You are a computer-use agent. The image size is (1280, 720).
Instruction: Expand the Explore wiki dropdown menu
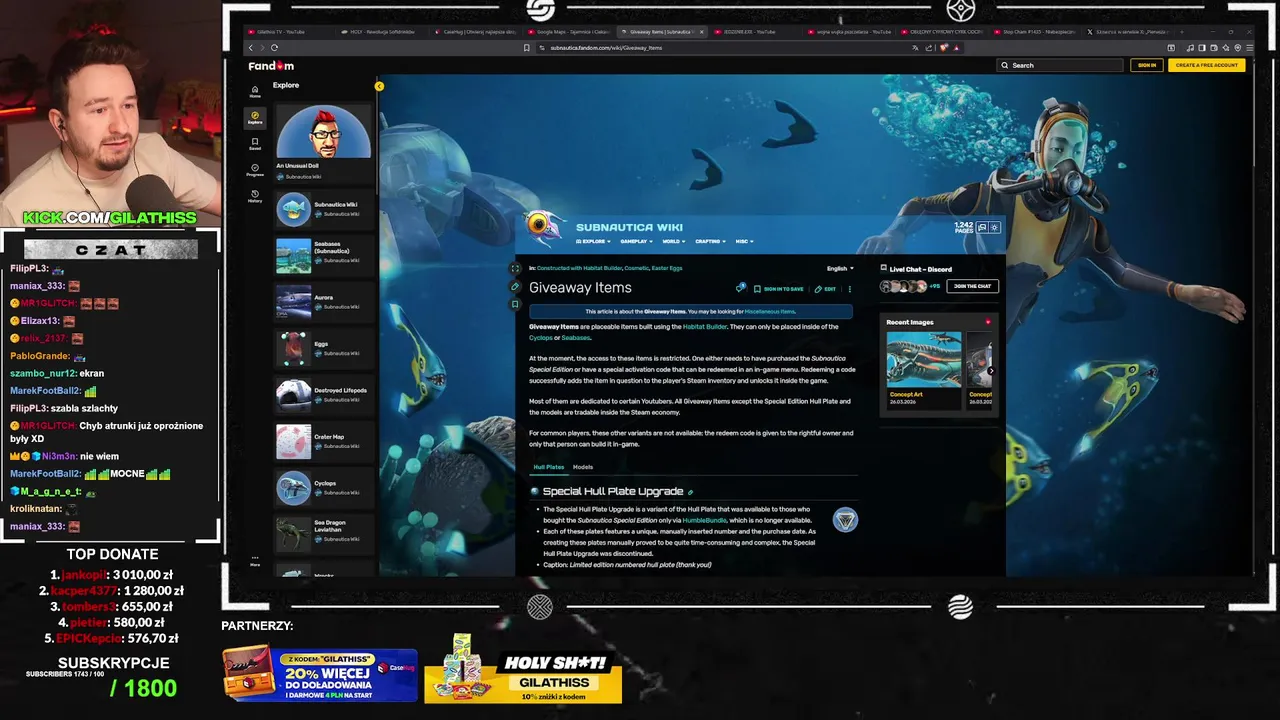[x=591, y=241]
